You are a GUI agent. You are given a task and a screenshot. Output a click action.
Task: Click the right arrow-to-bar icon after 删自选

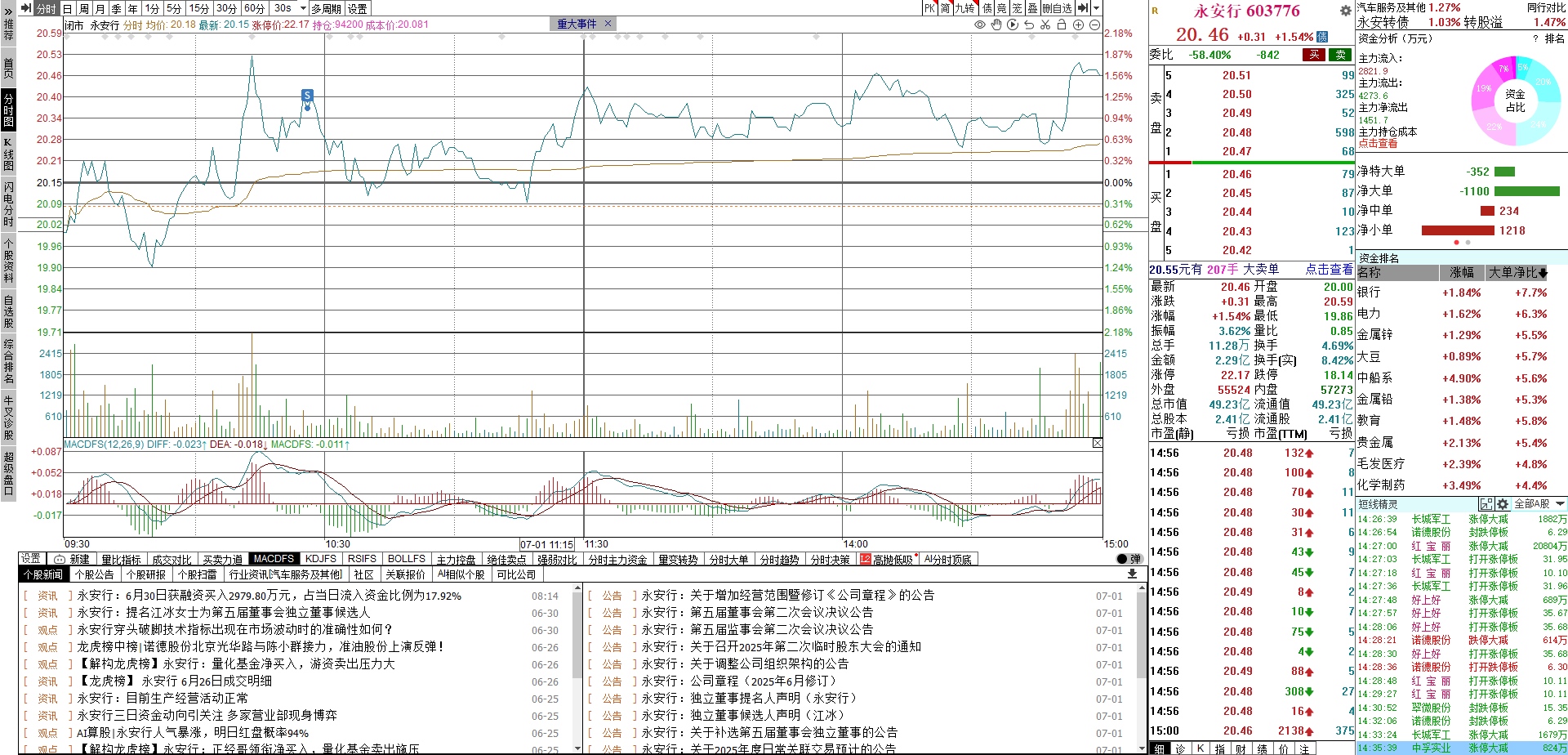coord(1083,8)
